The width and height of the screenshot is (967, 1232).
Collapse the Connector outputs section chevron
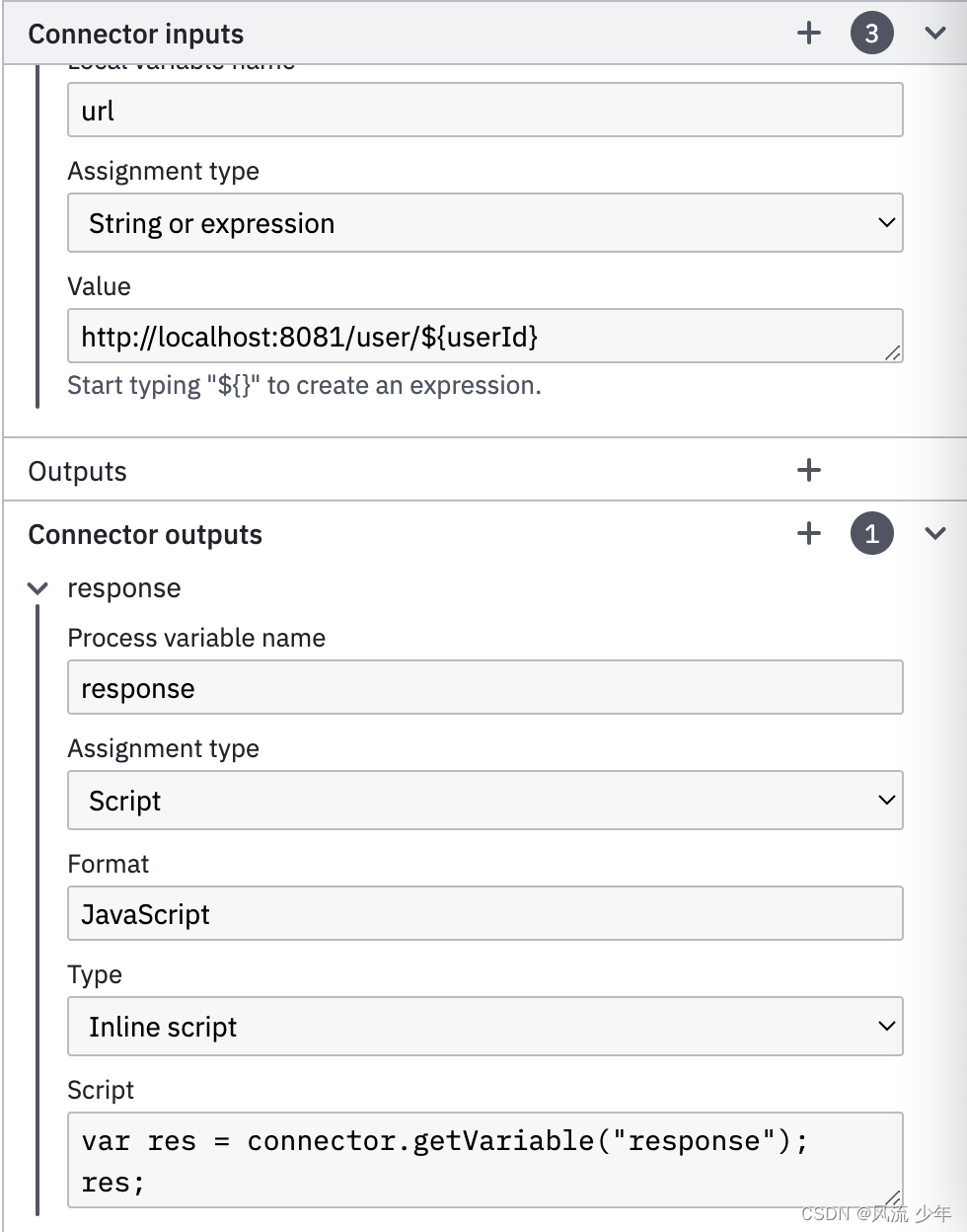[936, 533]
